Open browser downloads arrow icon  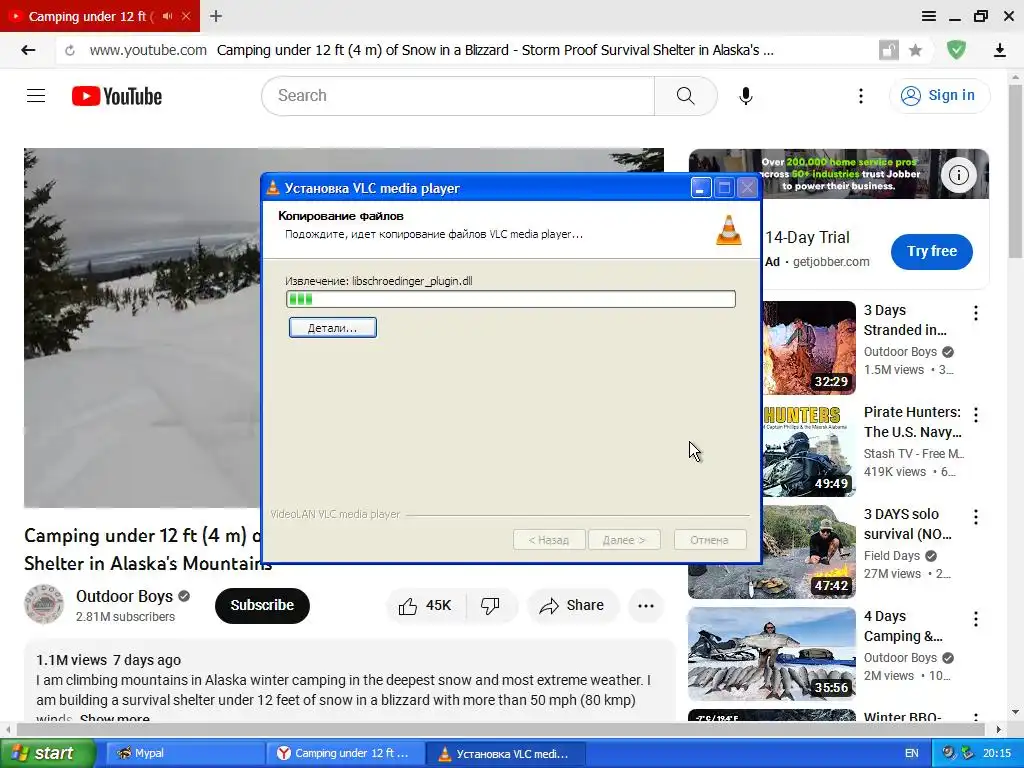click(x=999, y=50)
